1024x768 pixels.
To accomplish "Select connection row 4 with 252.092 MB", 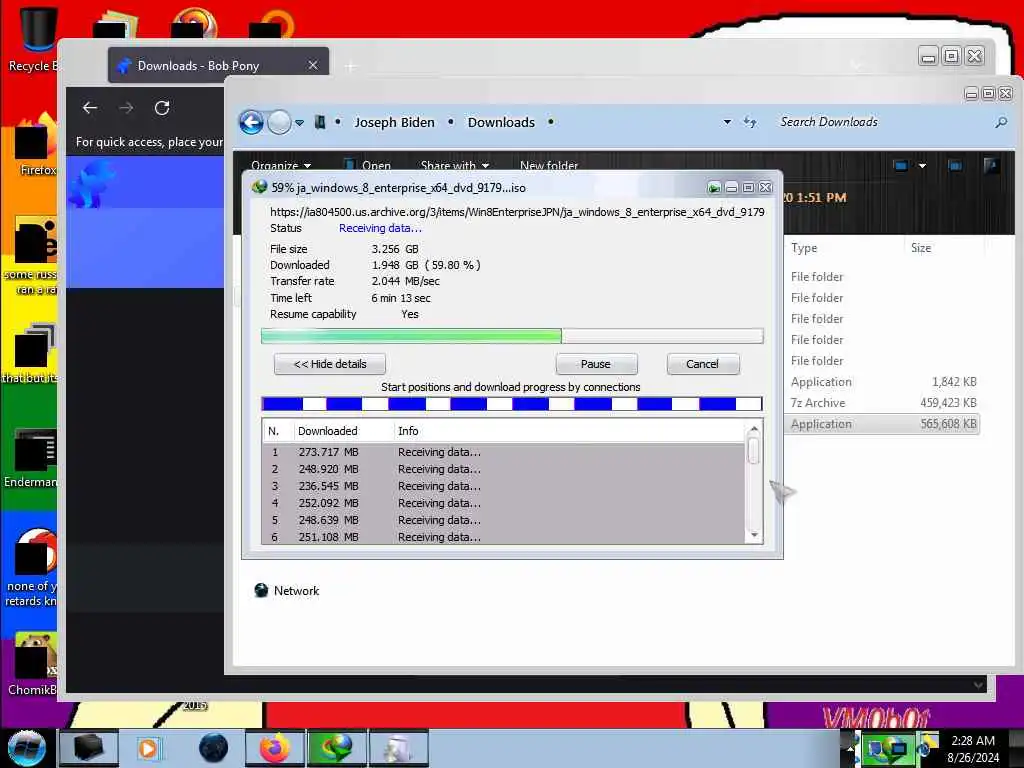I will 503,503.
